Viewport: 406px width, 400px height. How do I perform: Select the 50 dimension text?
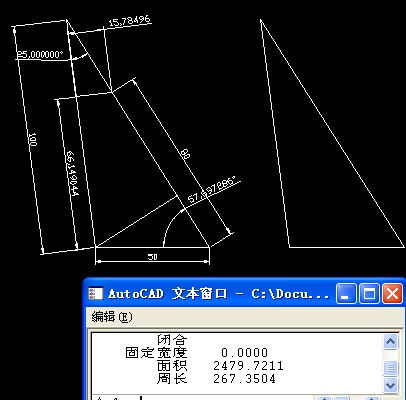click(153, 257)
